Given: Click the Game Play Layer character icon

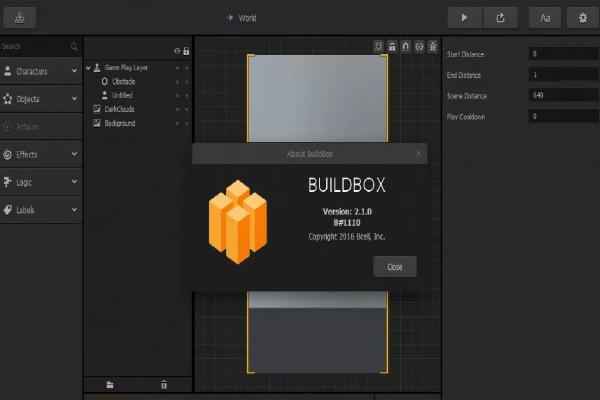Looking at the screenshot, I should (97, 68).
